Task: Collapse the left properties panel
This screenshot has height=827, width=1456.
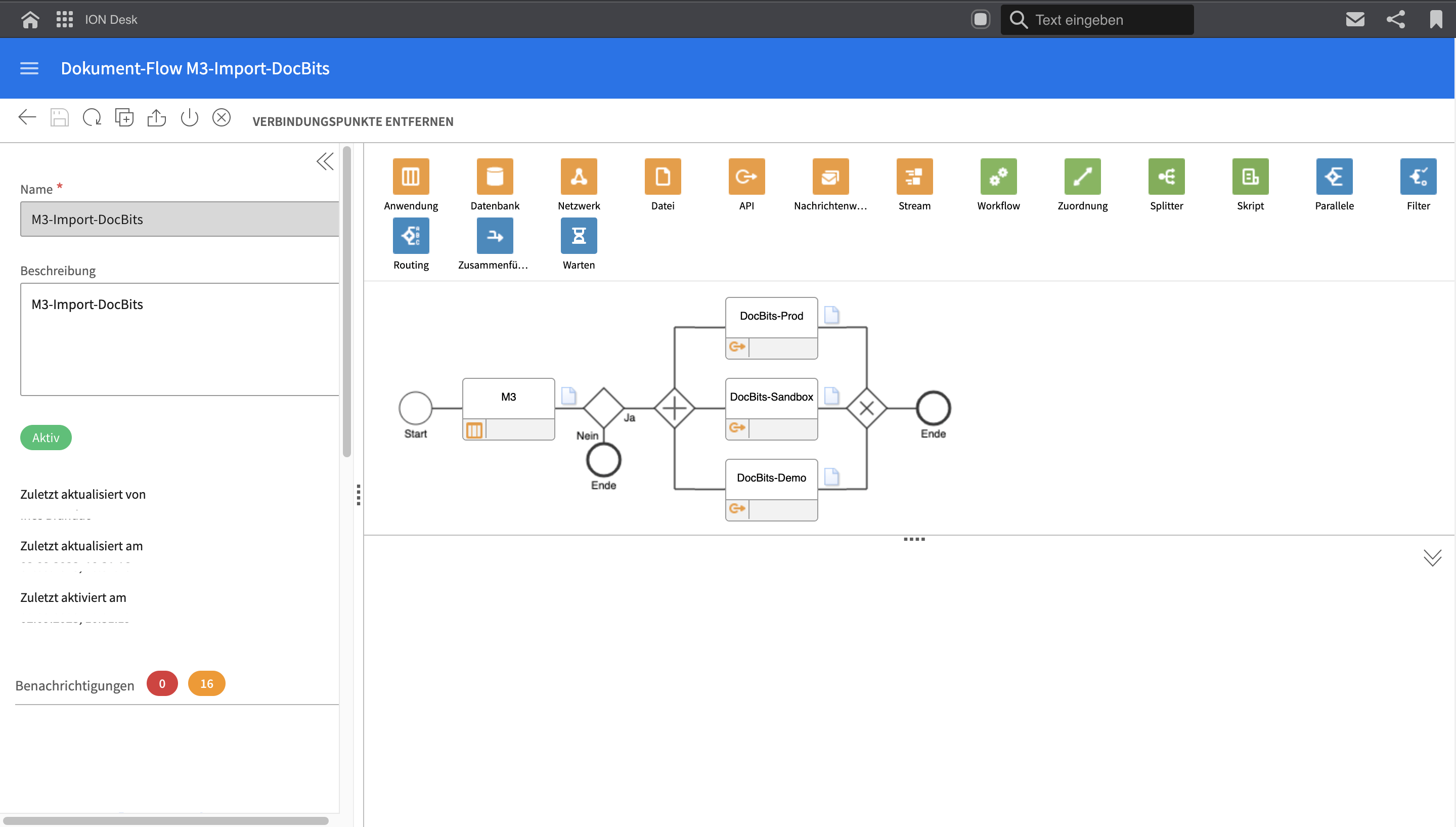Action: 325,162
